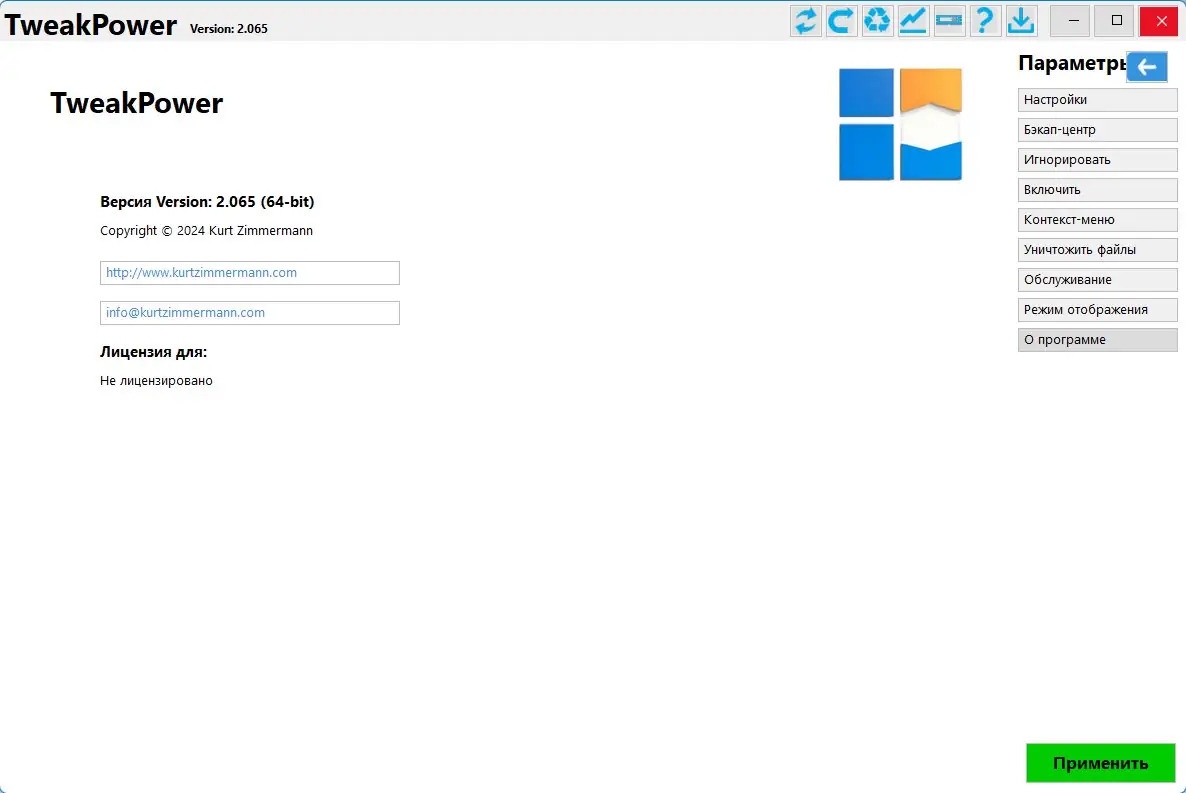This screenshot has width=1186, height=793.
Task: Click the two-arrow refresh icon in toolbar
Action: (x=806, y=20)
